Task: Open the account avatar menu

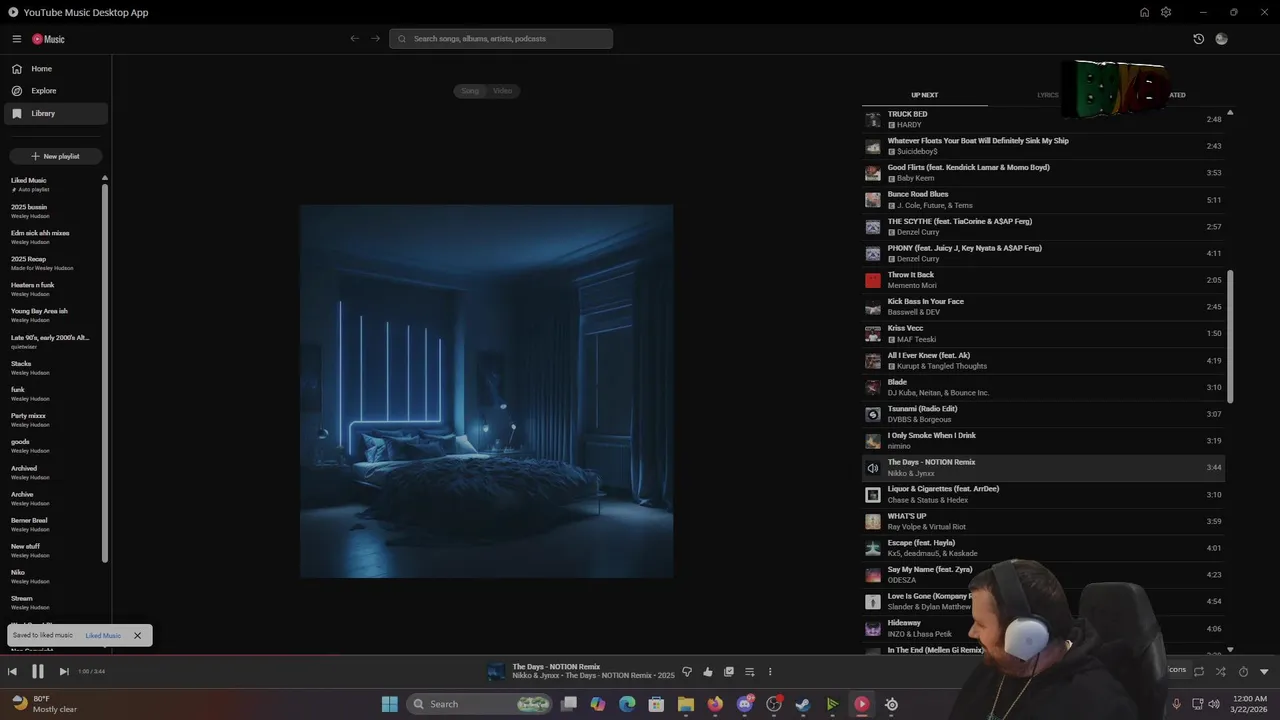Action: tap(1221, 39)
